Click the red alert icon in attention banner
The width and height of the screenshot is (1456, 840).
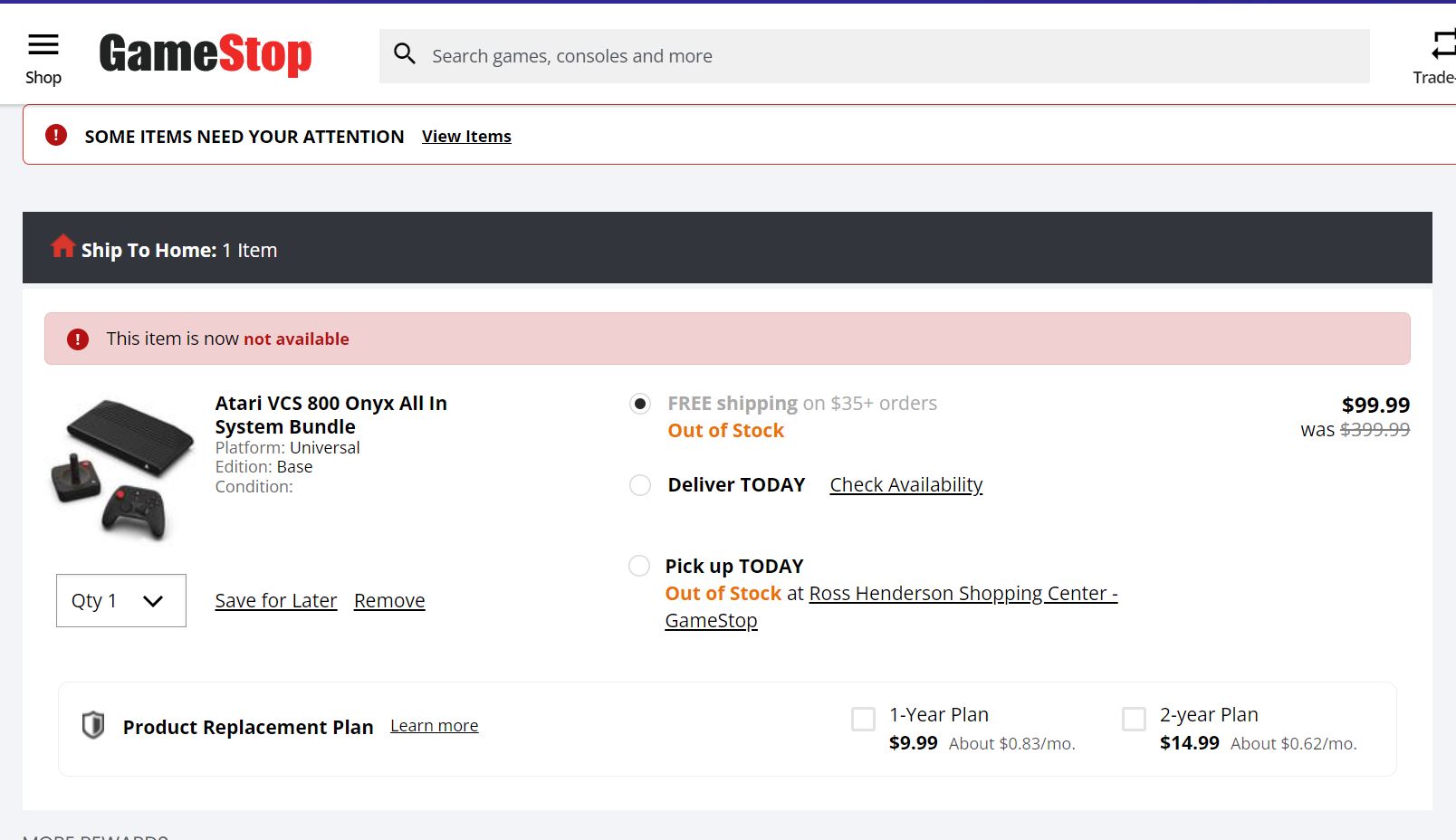pos(56,136)
